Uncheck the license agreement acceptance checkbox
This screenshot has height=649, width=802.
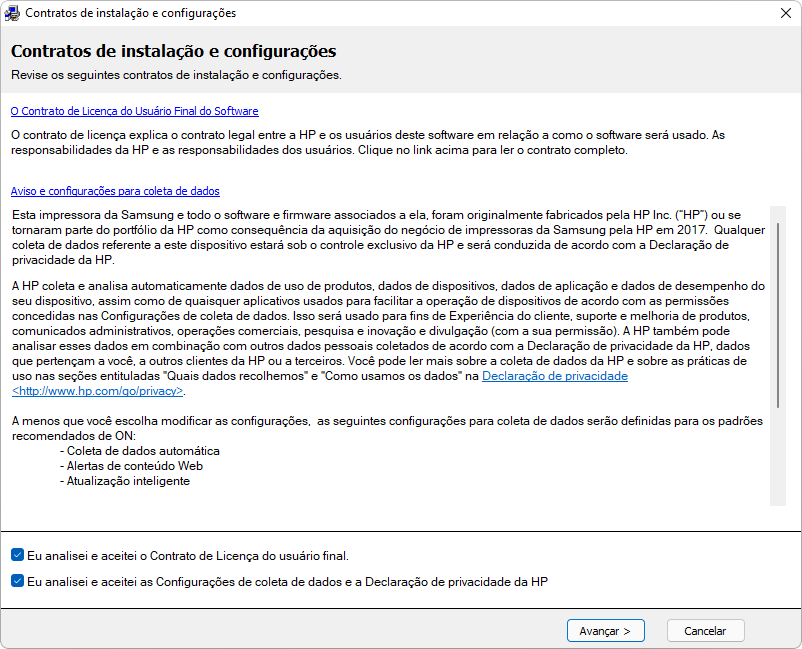[17, 555]
